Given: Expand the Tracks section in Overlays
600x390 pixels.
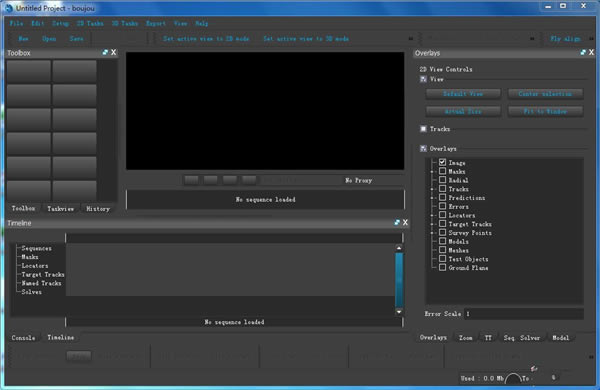Looking at the screenshot, I should pyautogui.click(x=423, y=129).
